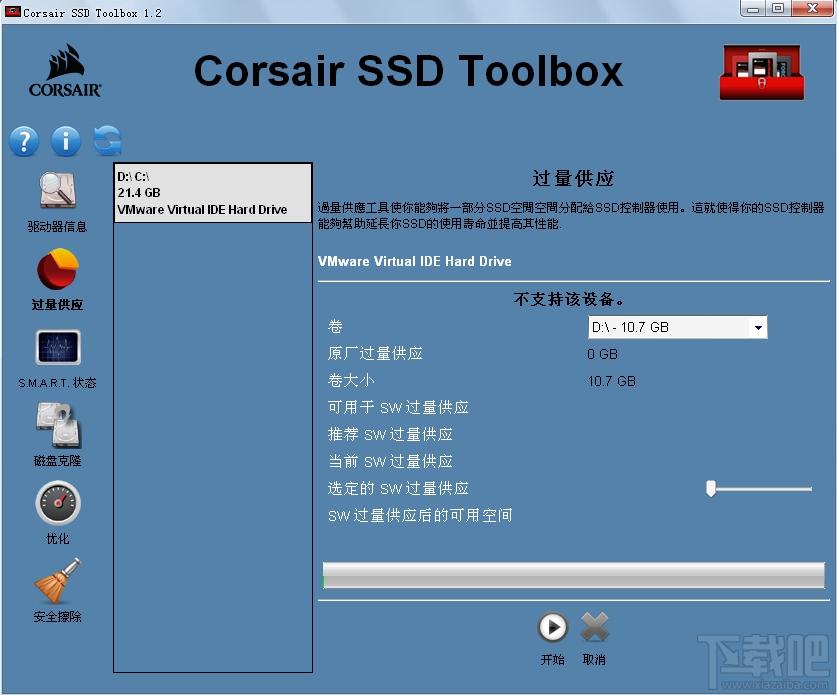Select the VMware Virtual IDE Hard Drive list entry
Viewport: 837px width, 695px height.
tap(212, 193)
